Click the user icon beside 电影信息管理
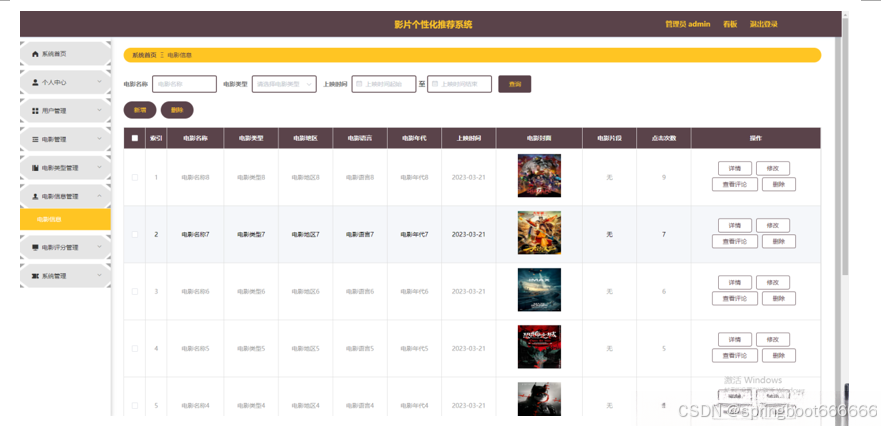881x426 pixels. point(35,197)
